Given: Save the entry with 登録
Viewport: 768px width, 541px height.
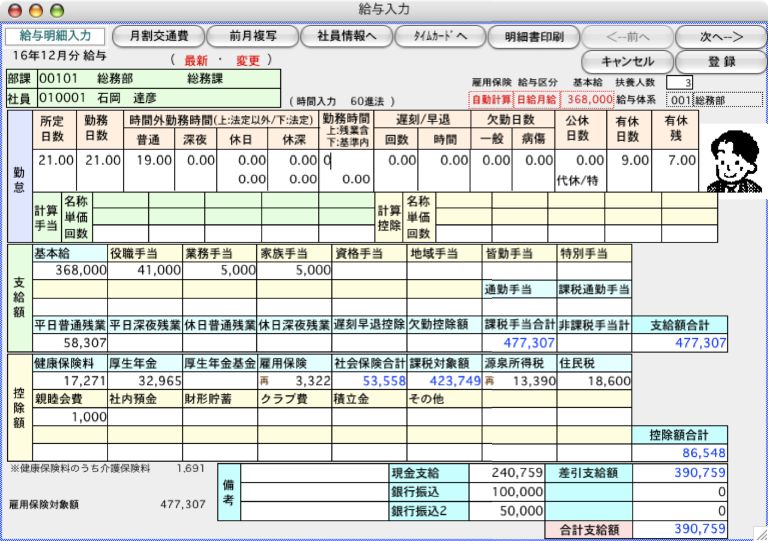Looking at the screenshot, I should (x=720, y=62).
